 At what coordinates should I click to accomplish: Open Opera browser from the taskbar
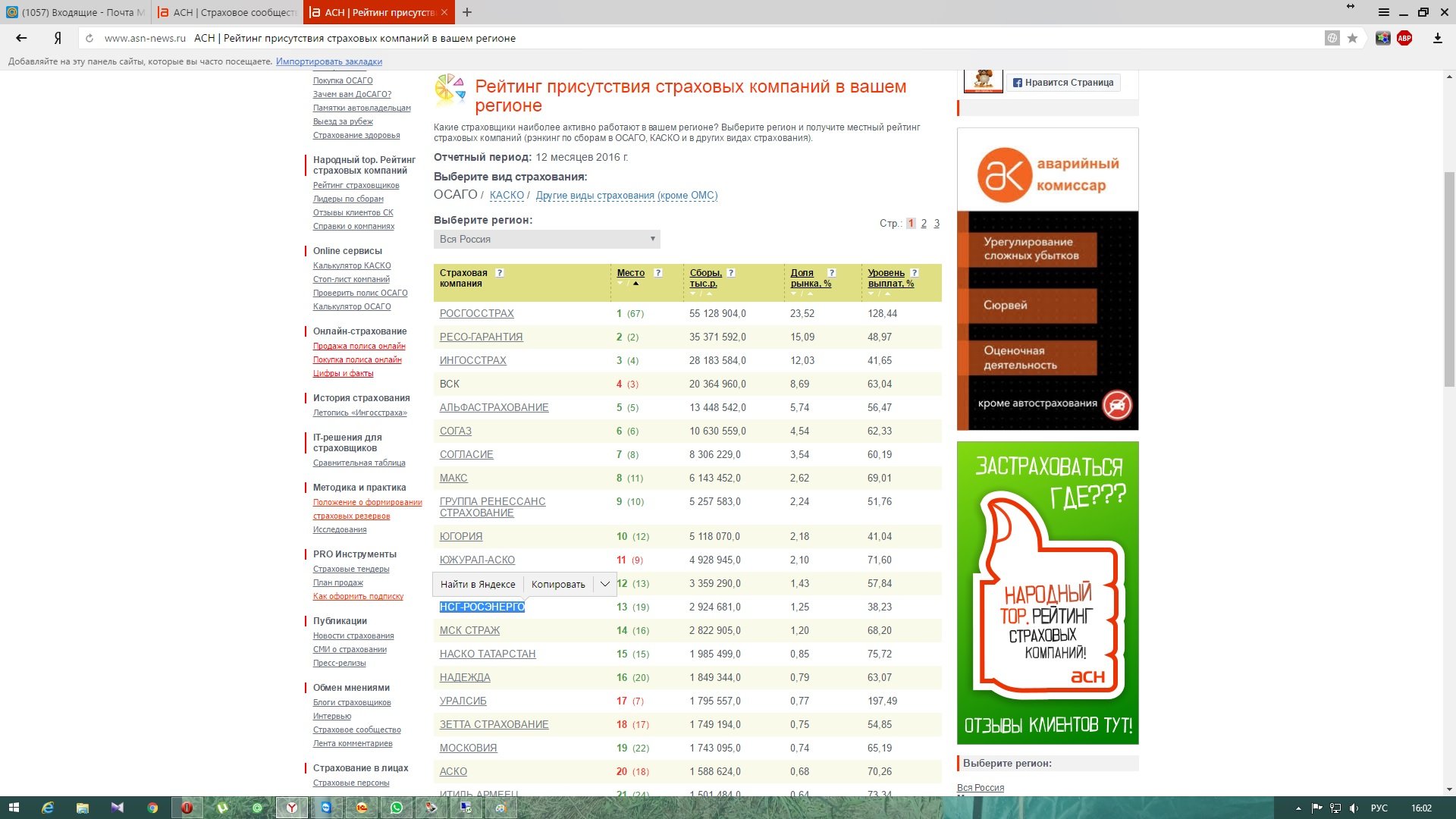187,808
